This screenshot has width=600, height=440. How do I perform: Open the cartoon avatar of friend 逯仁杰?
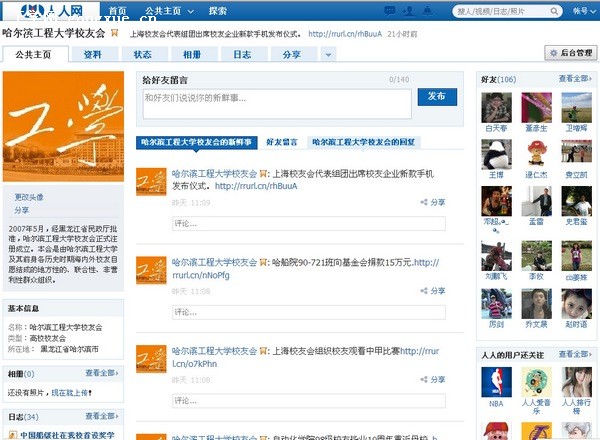tap(536, 154)
